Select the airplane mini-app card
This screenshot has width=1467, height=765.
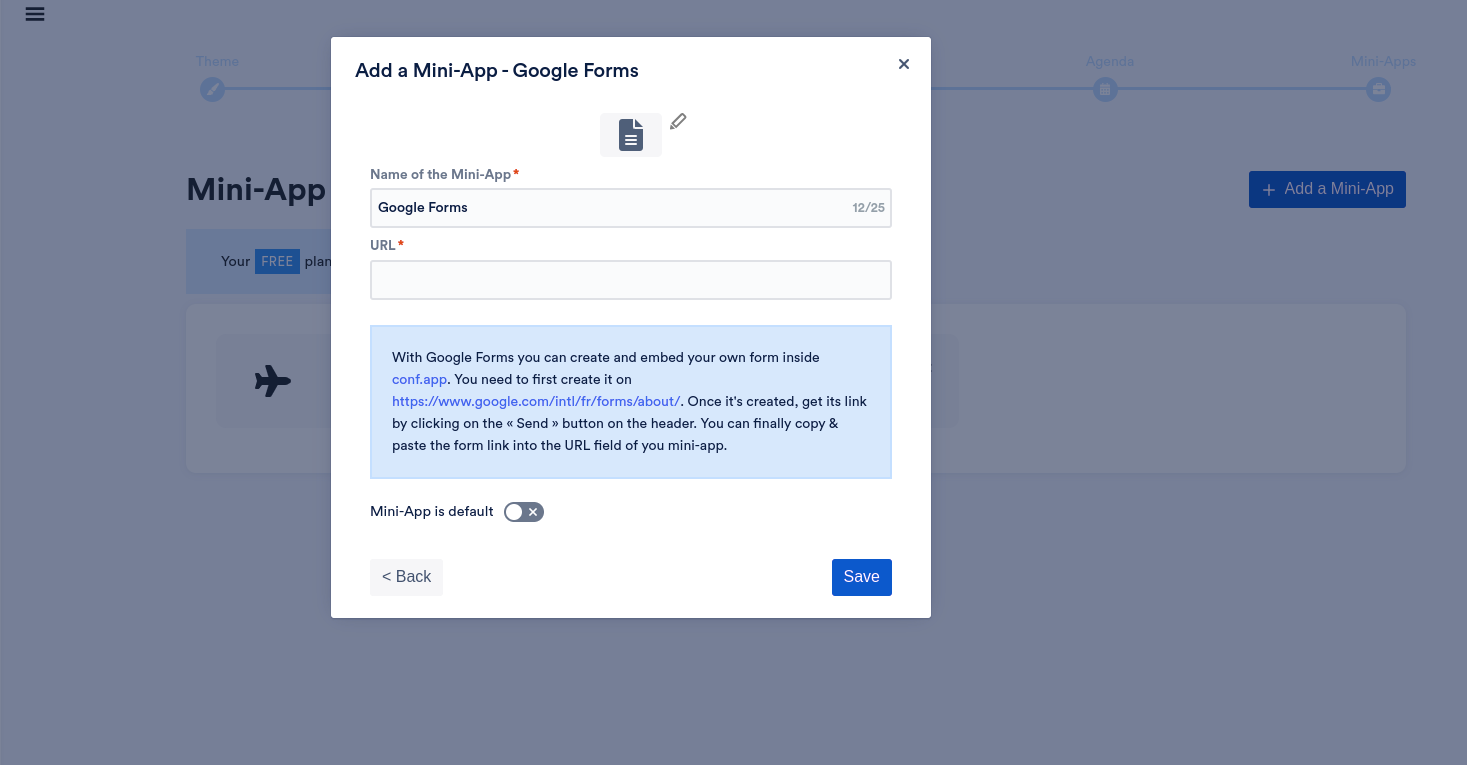tap(272, 381)
